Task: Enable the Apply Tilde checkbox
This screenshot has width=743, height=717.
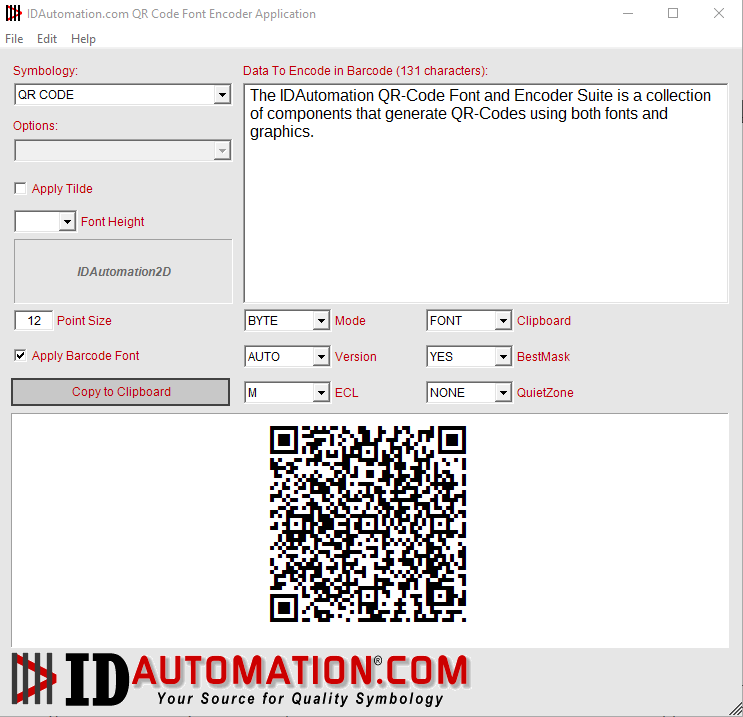Action: [x=20, y=189]
